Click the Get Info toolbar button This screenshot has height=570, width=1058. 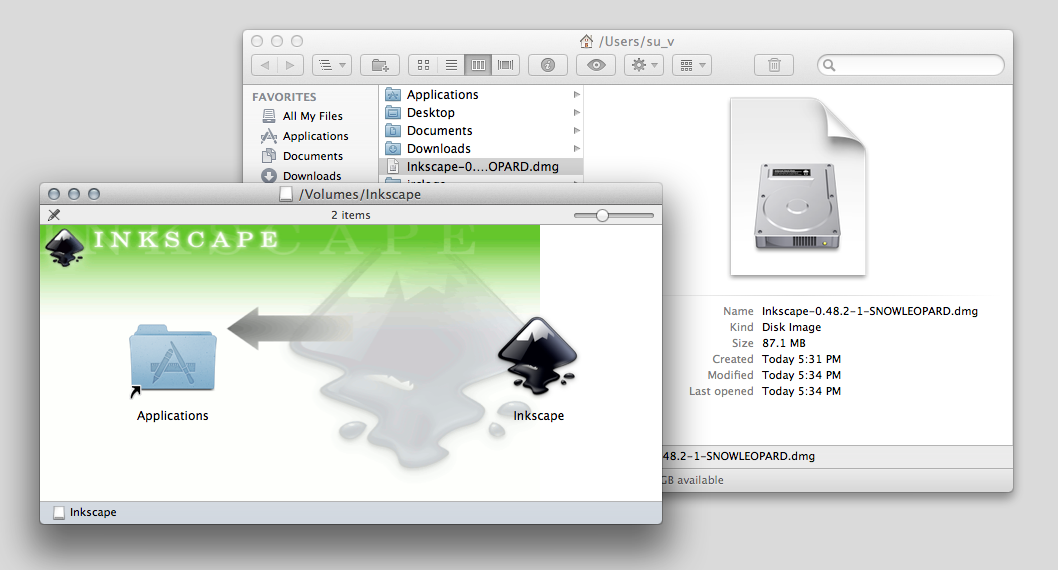(x=548, y=65)
